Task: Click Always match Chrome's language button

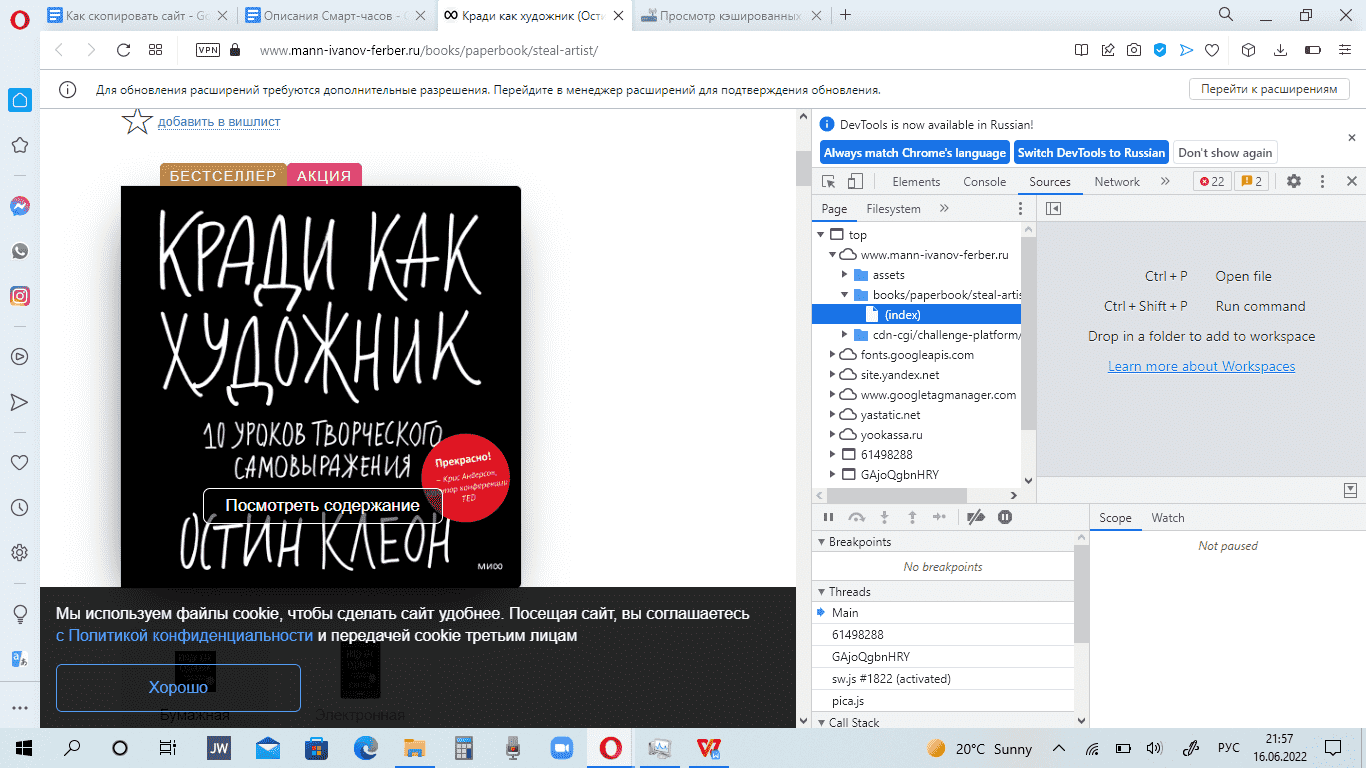Action: coord(915,153)
